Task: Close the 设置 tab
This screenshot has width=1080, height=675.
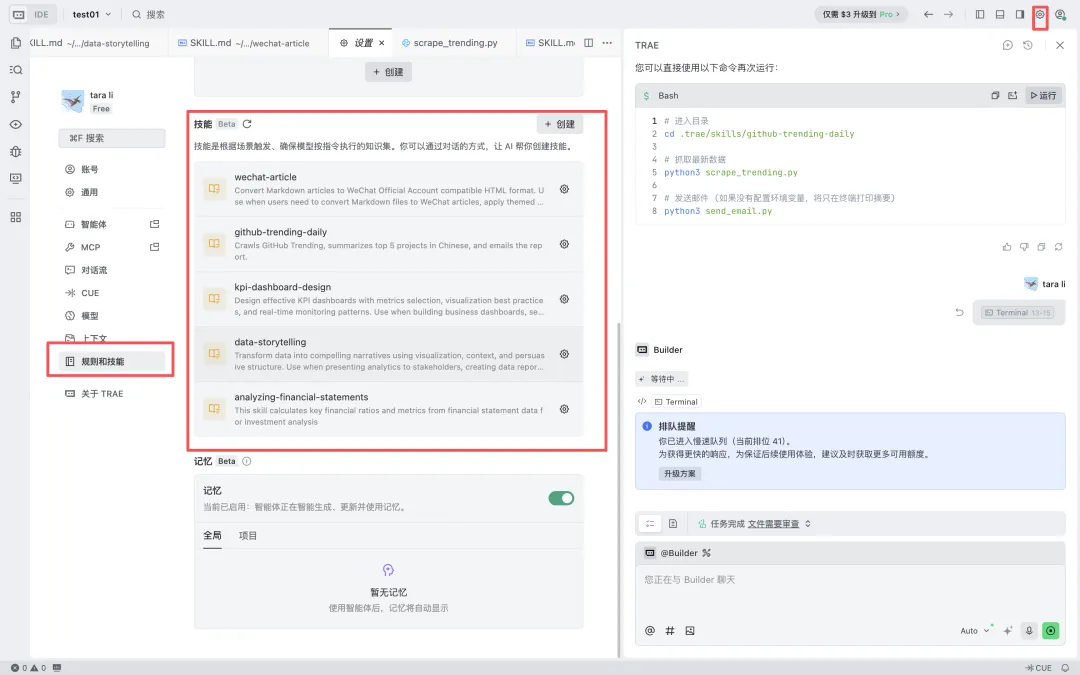Action: pyautogui.click(x=382, y=43)
